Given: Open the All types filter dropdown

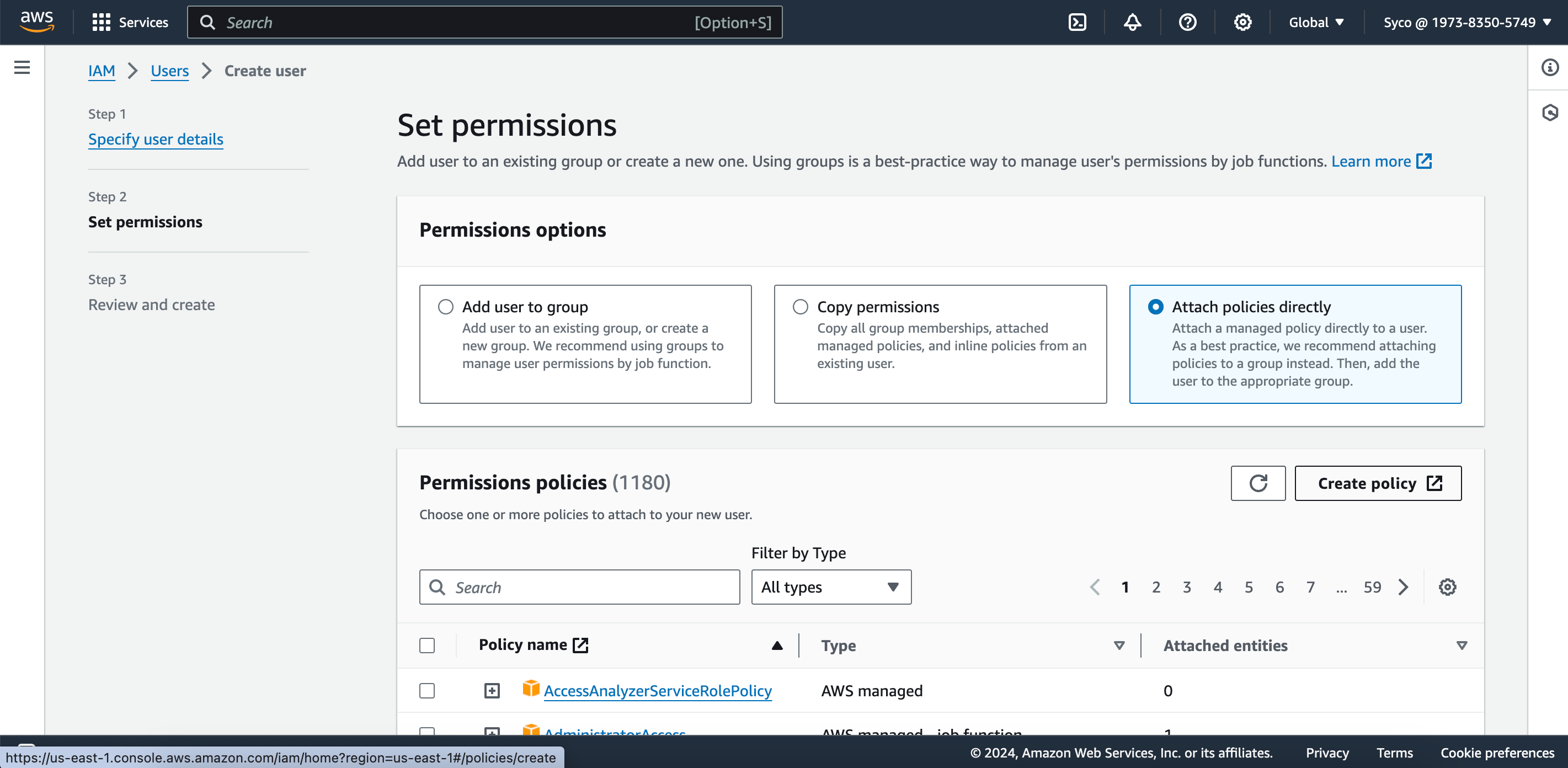Looking at the screenshot, I should point(831,586).
